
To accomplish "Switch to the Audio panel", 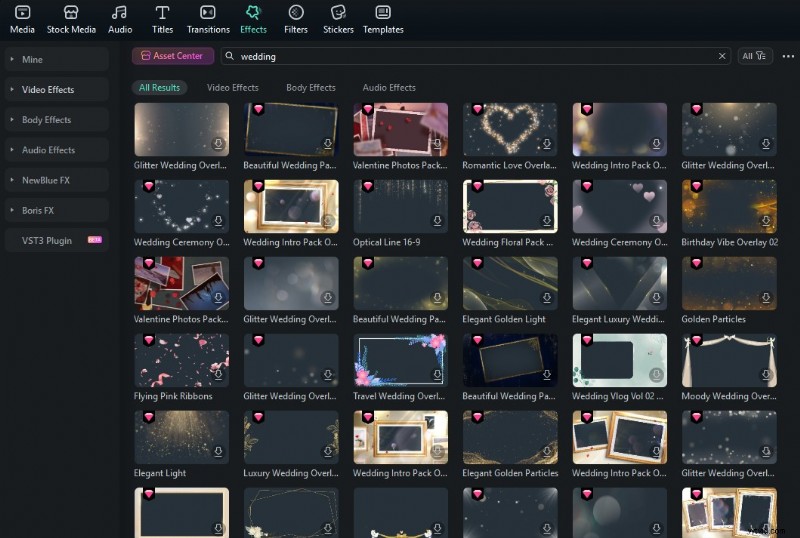I will click(120, 14).
